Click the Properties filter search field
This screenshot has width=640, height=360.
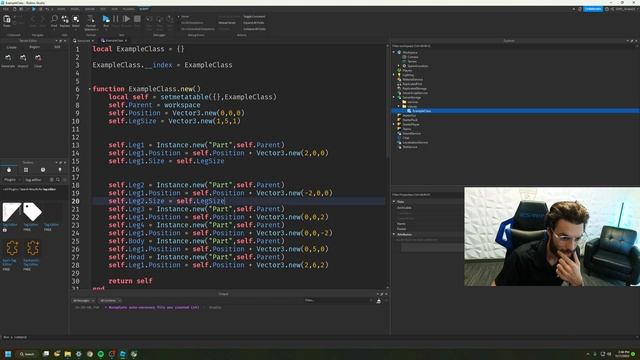tap(427, 195)
